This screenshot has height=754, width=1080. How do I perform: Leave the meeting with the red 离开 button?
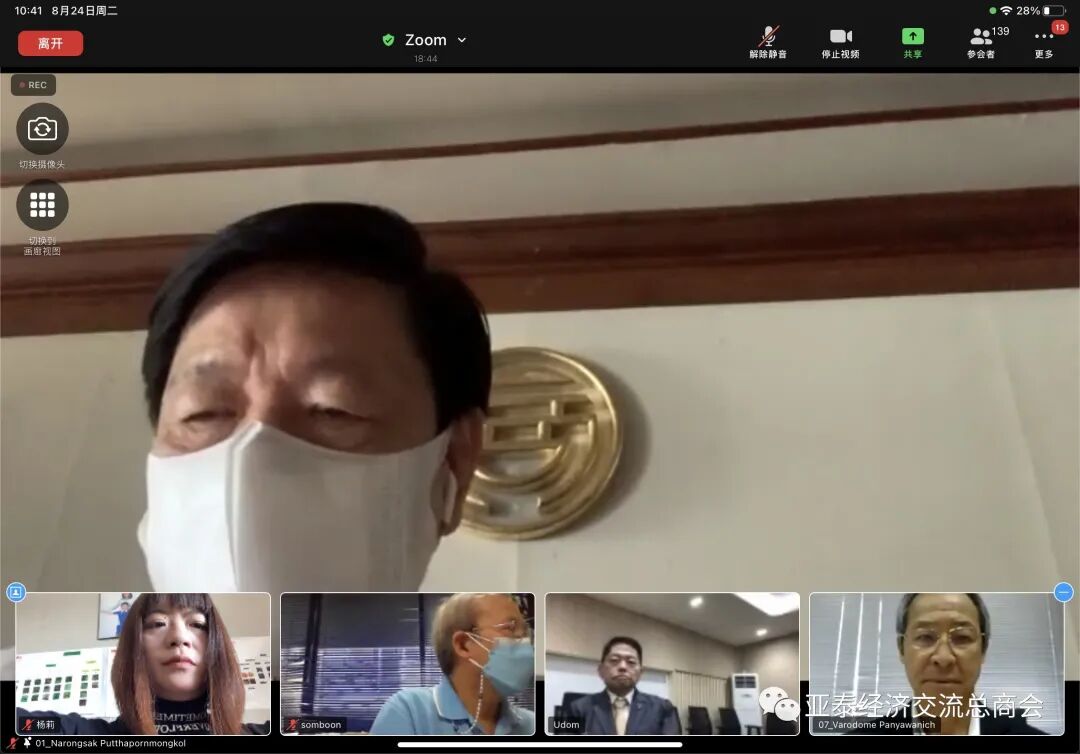[50, 43]
